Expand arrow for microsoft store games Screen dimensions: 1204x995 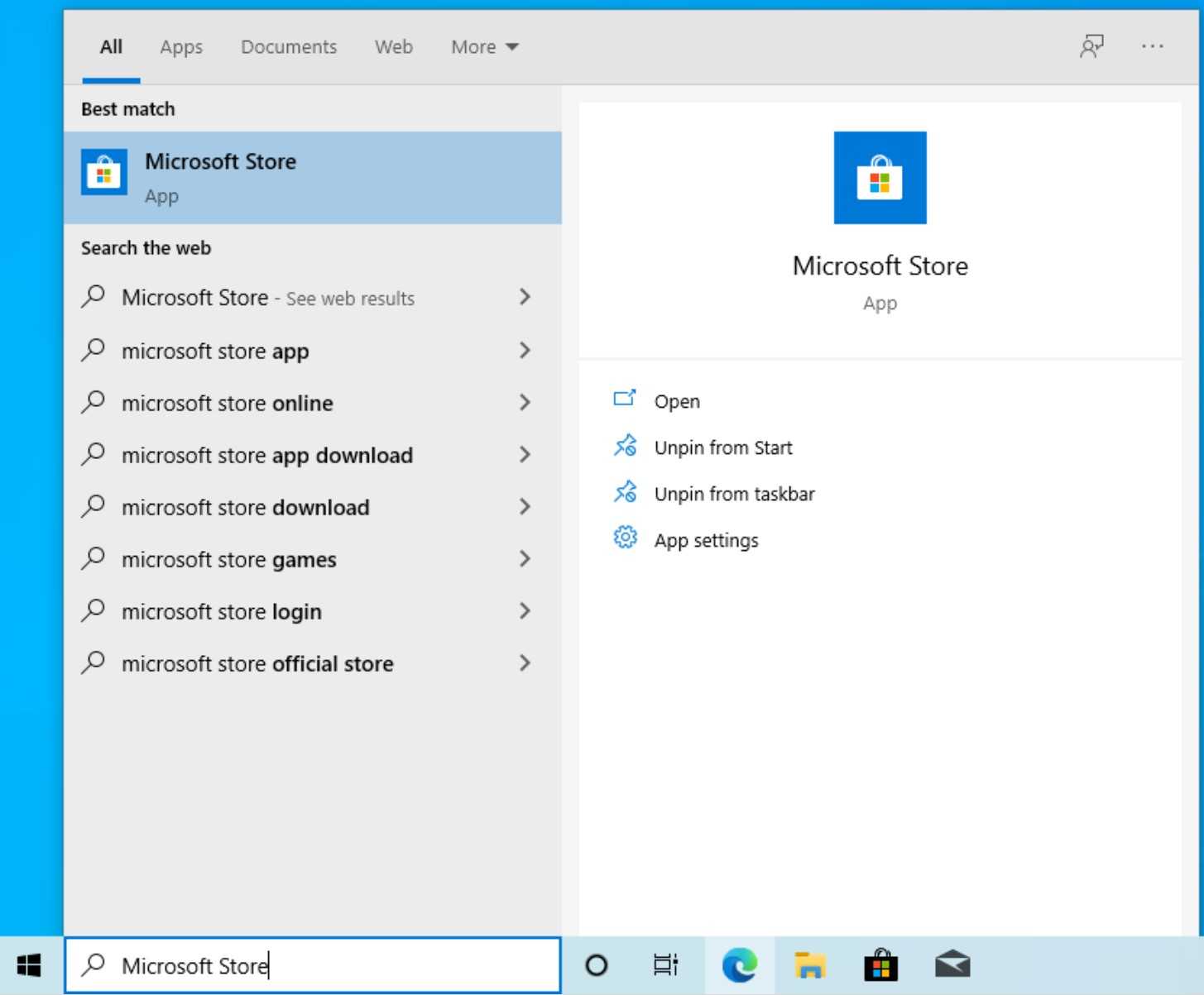[525, 559]
